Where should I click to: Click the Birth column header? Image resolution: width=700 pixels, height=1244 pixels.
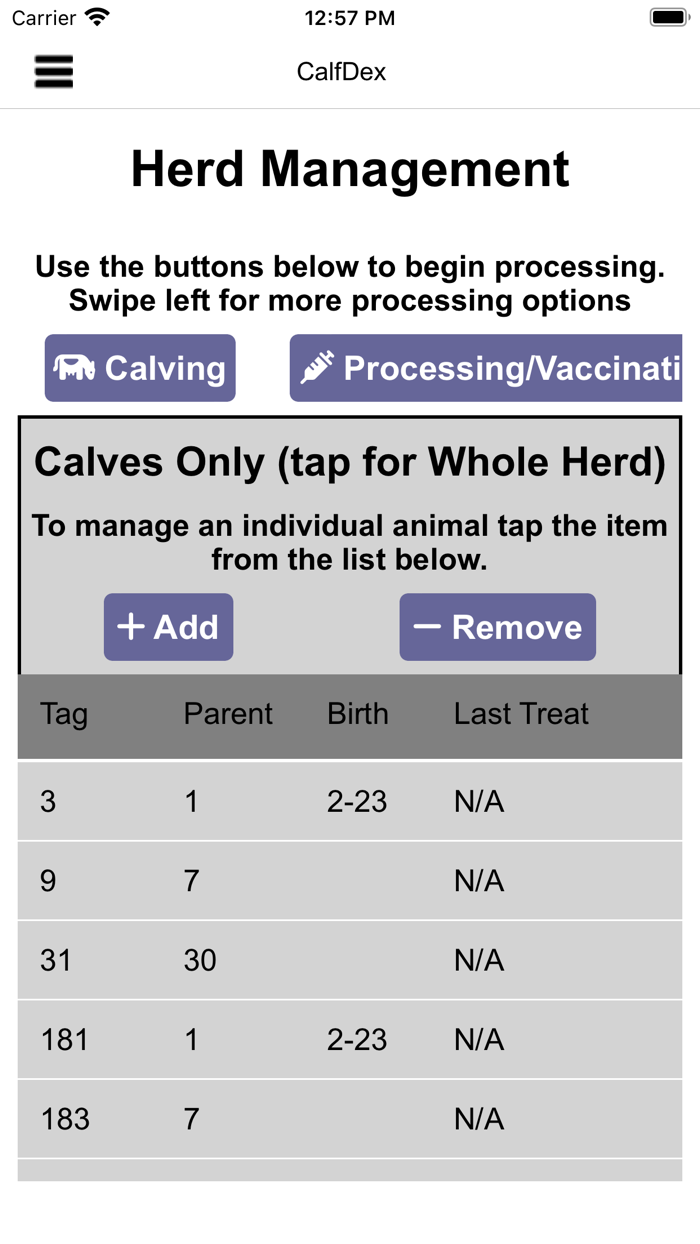click(x=358, y=713)
